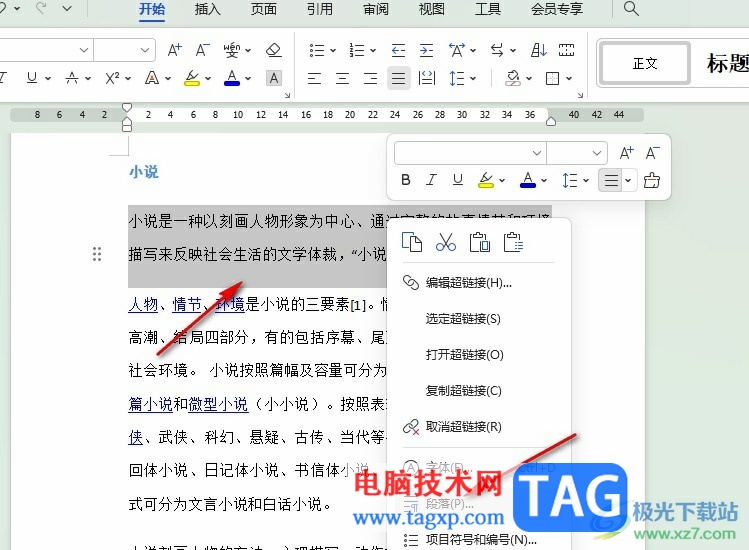
Task: Open ribbon highlight color dropdown arrow
Action: (208, 78)
